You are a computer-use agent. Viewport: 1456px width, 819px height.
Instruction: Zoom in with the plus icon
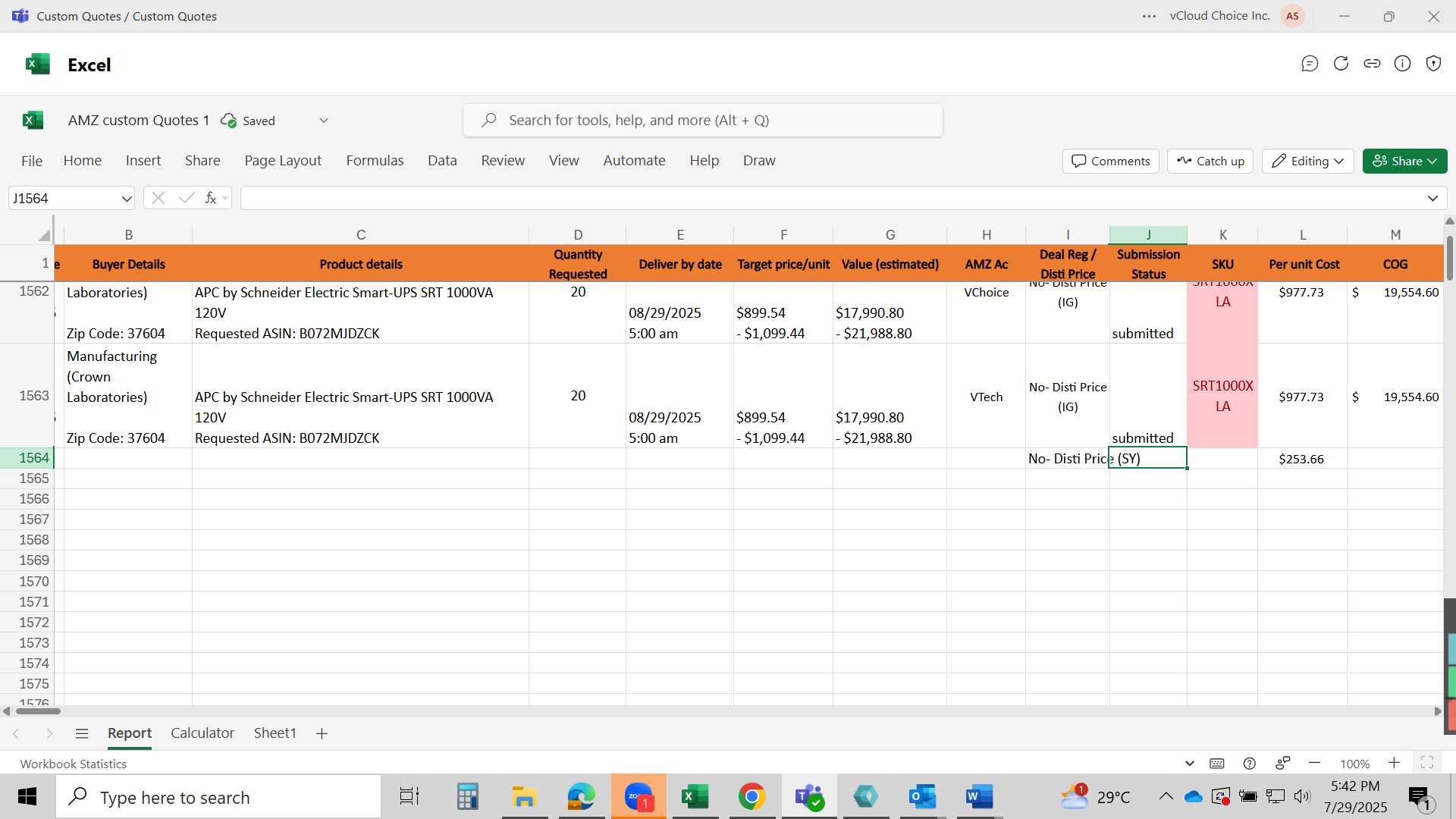pos(1394,763)
